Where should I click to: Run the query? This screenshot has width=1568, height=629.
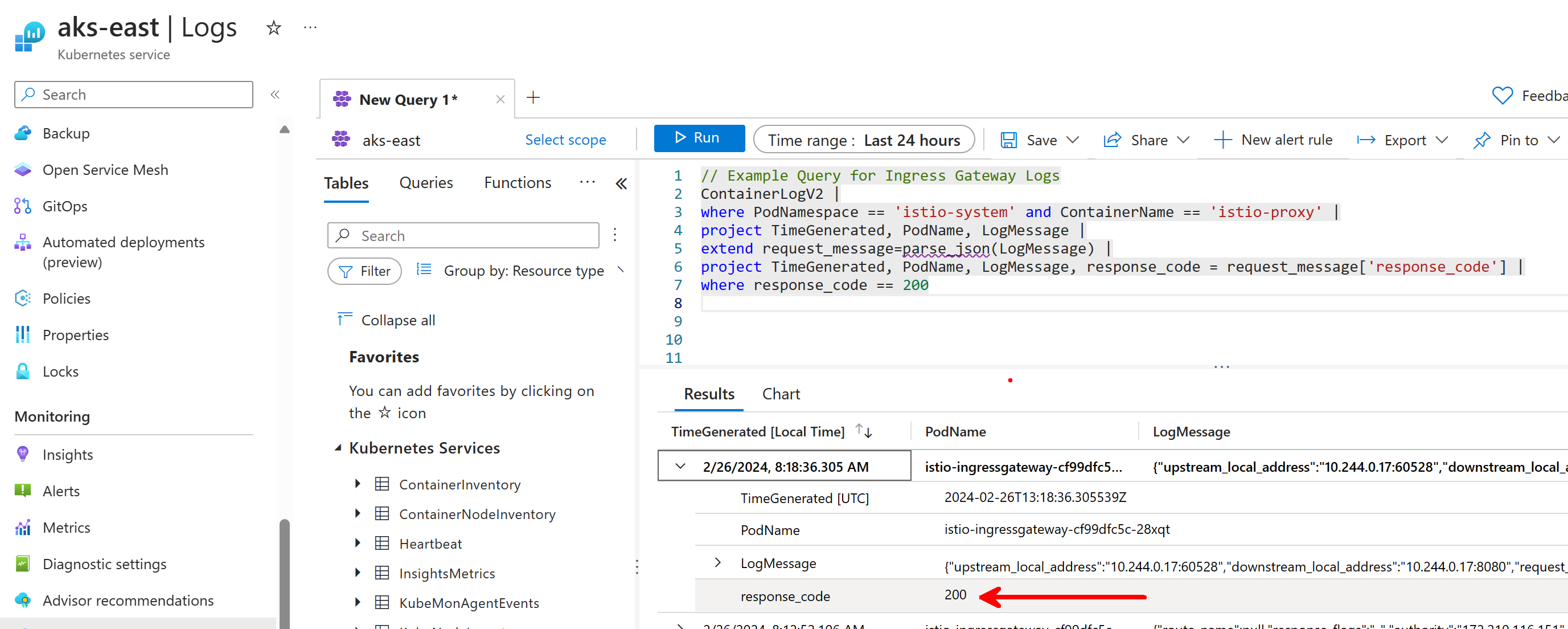[699, 138]
